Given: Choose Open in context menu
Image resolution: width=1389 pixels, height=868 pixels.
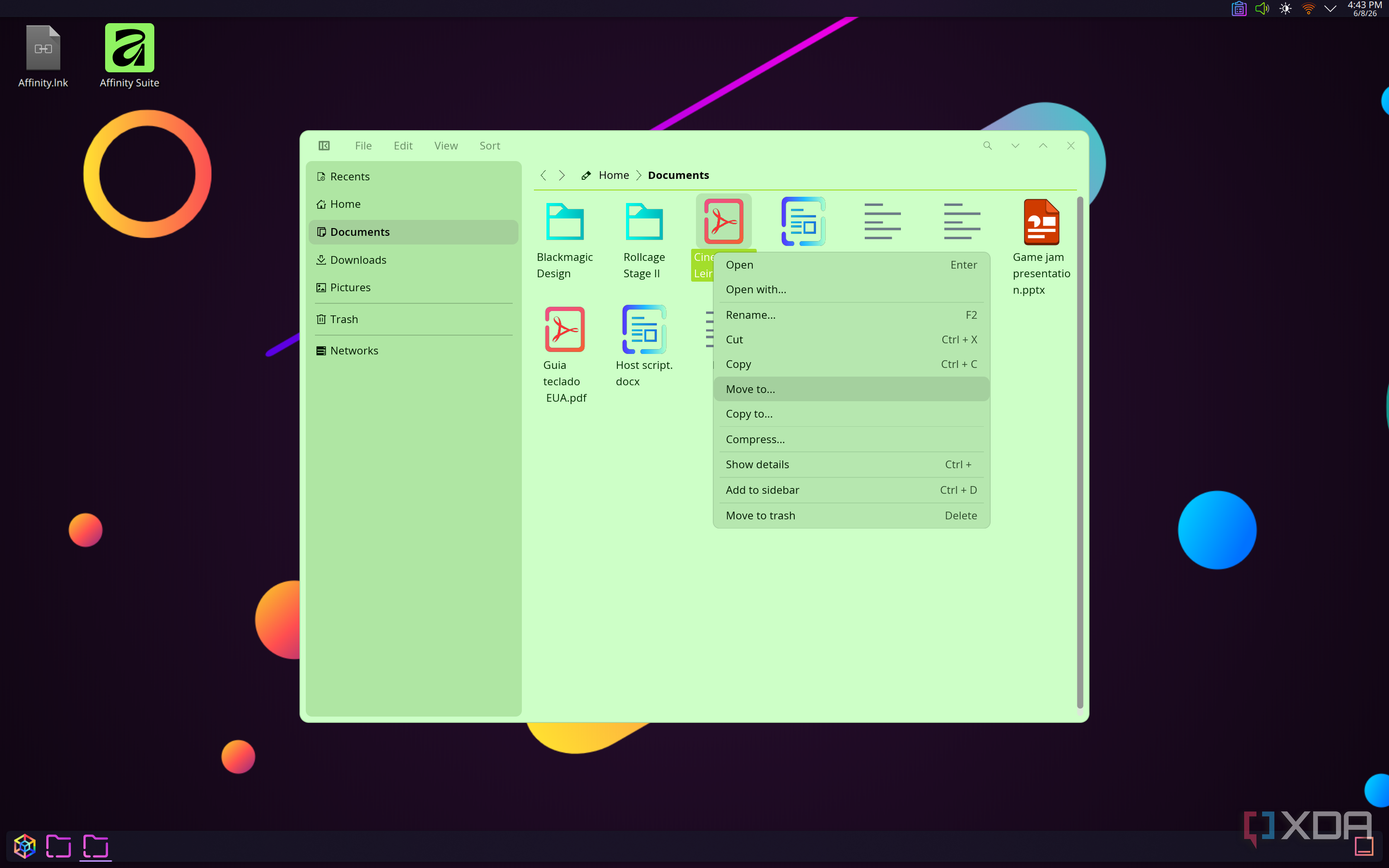Looking at the screenshot, I should pos(851,265).
